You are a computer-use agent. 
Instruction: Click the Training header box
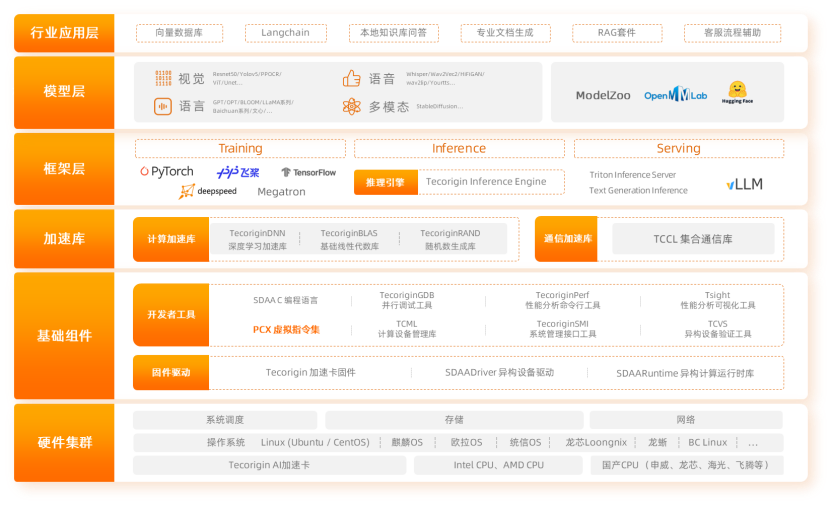[x=240, y=149]
